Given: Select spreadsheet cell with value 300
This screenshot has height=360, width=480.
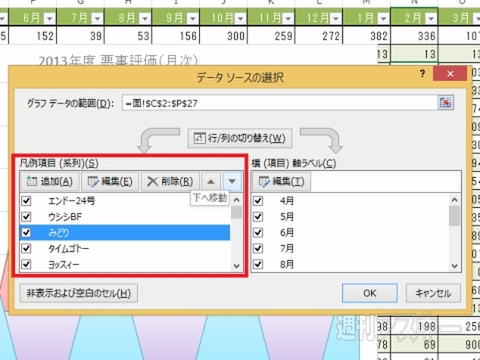Looking at the screenshot, I should click(223, 36).
